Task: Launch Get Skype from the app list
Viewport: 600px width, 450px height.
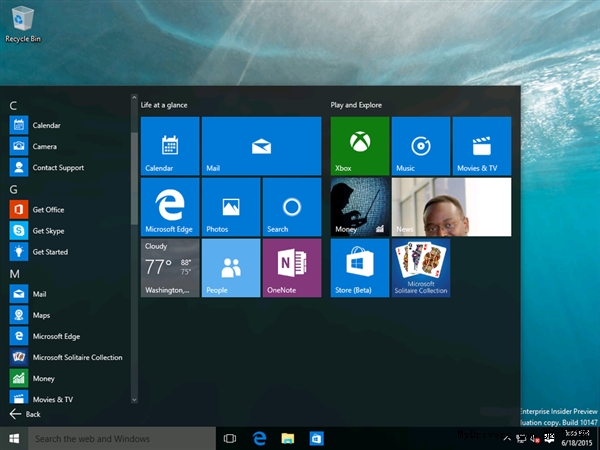Action: pos(69,230)
